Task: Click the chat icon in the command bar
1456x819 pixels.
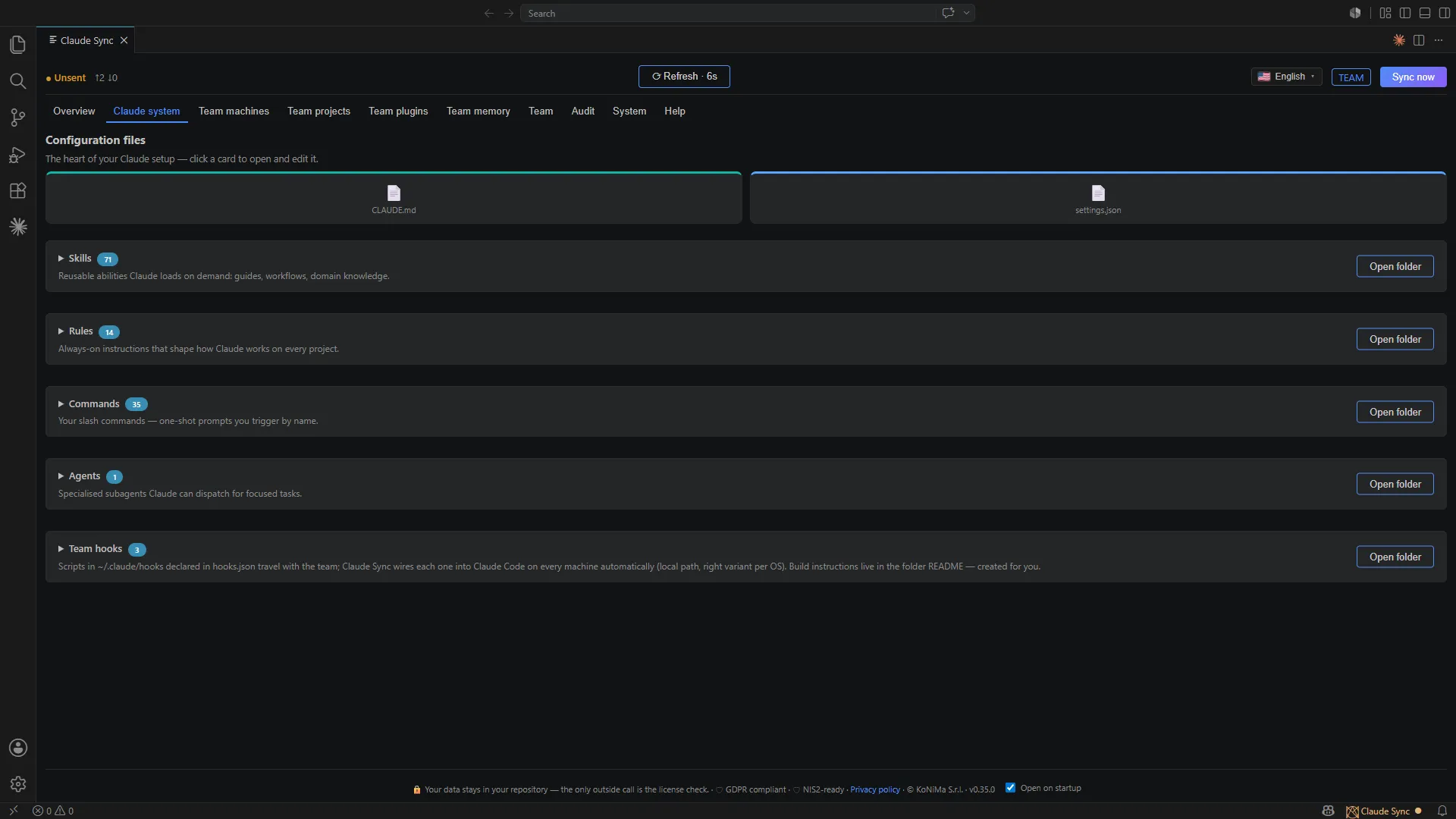Action: pyautogui.click(x=948, y=13)
